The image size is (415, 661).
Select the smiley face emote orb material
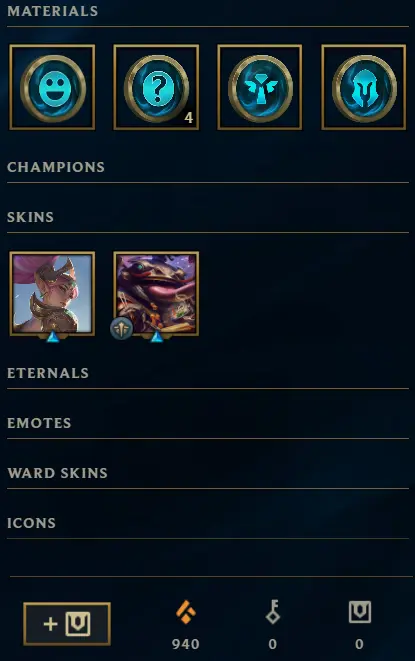point(52,87)
